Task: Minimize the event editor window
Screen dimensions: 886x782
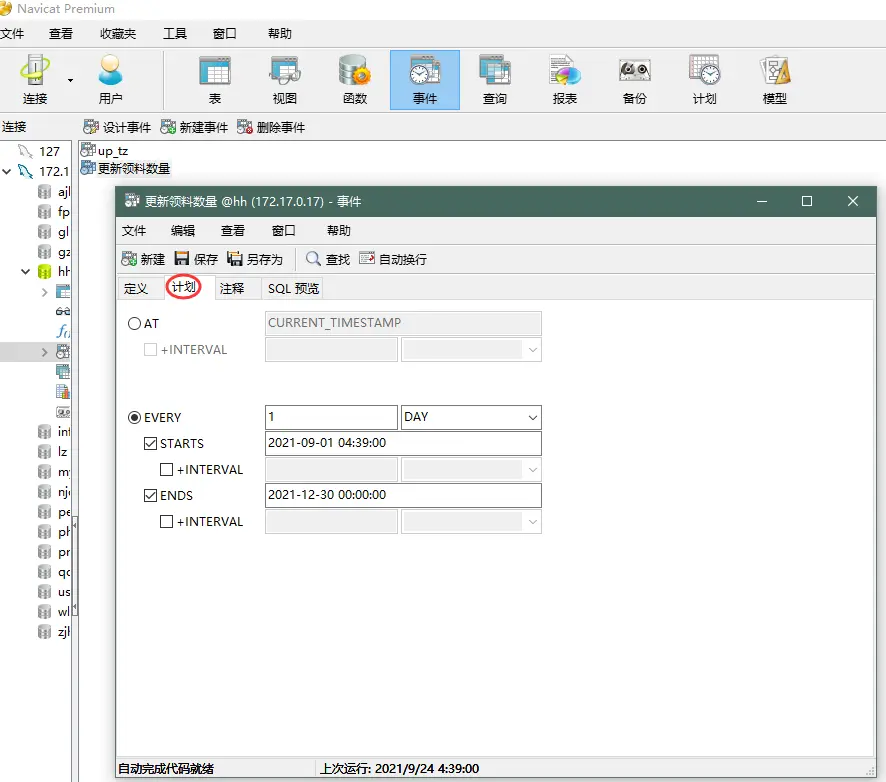Action: (x=762, y=201)
